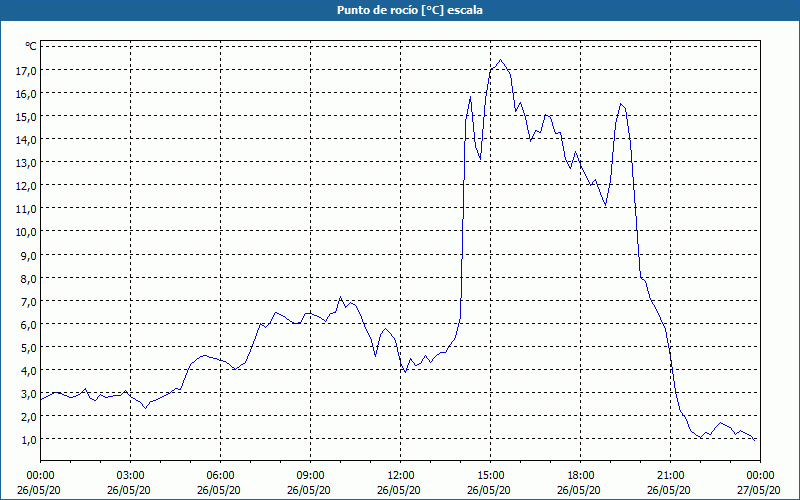Image resolution: width=800 pixels, height=500 pixels.
Task: Click the 6,0 y-axis value
Action: (29, 325)
